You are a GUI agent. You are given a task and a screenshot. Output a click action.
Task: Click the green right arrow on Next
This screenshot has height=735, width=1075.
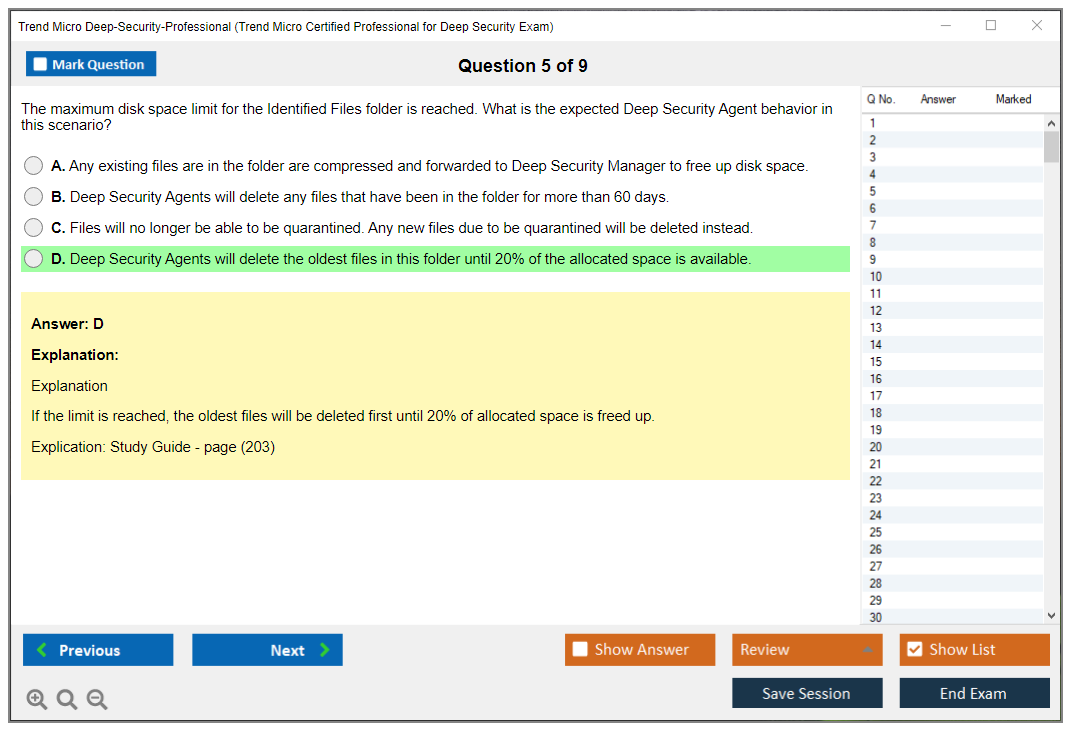(x=324, y=650)
